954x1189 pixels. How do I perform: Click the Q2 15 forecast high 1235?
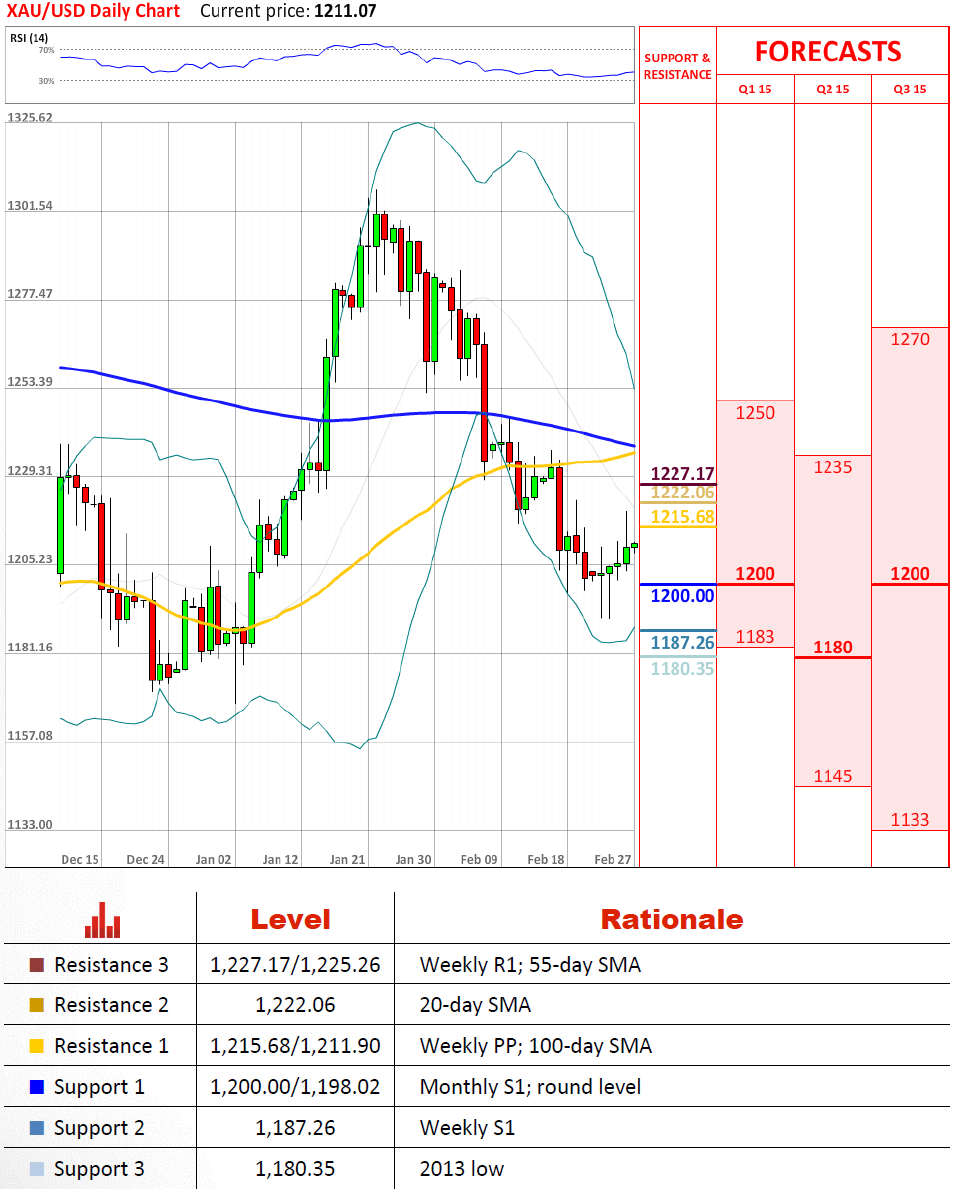pos(833,467)
